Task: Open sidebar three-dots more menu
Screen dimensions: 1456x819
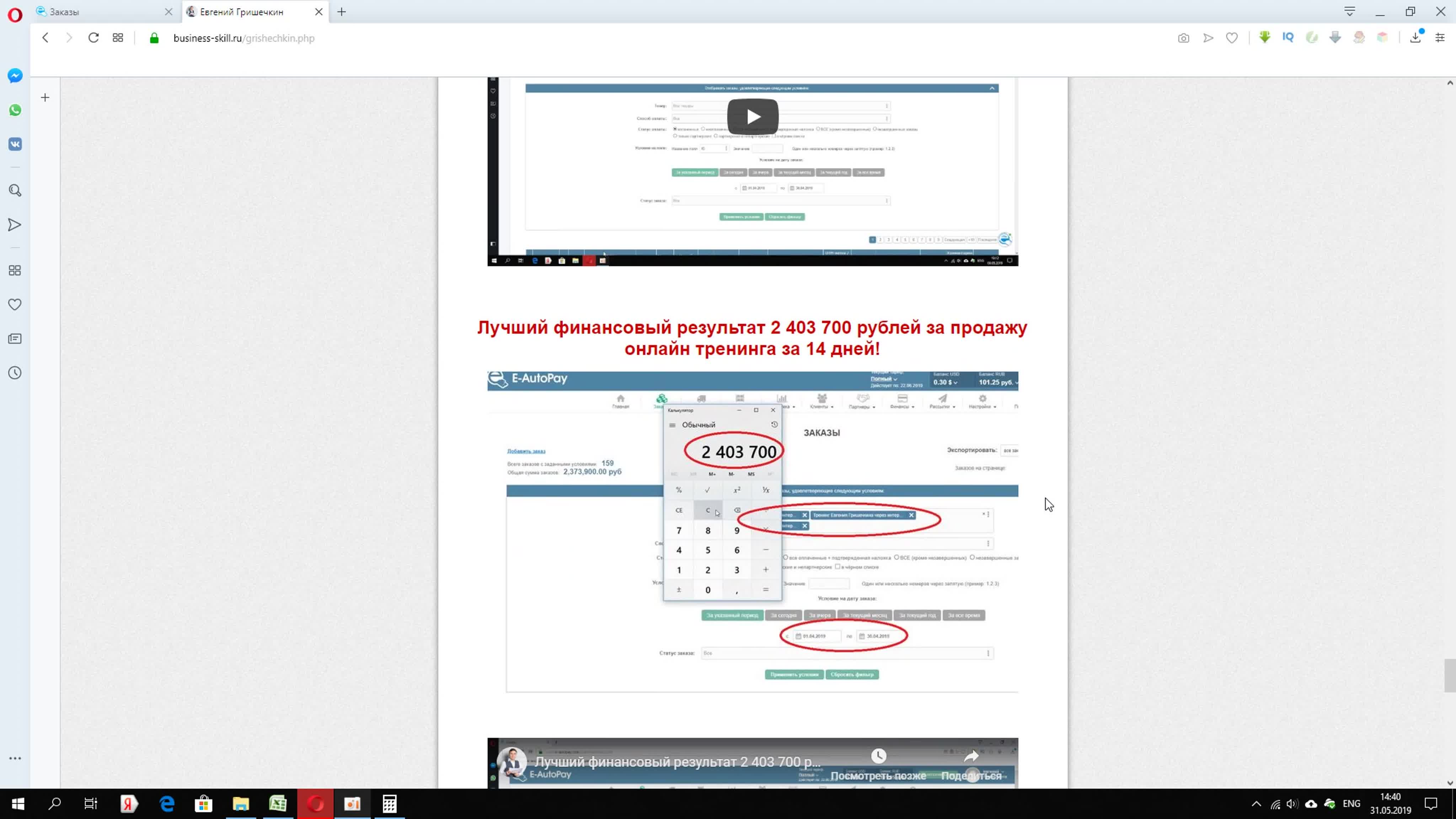Action: [15, 759]
